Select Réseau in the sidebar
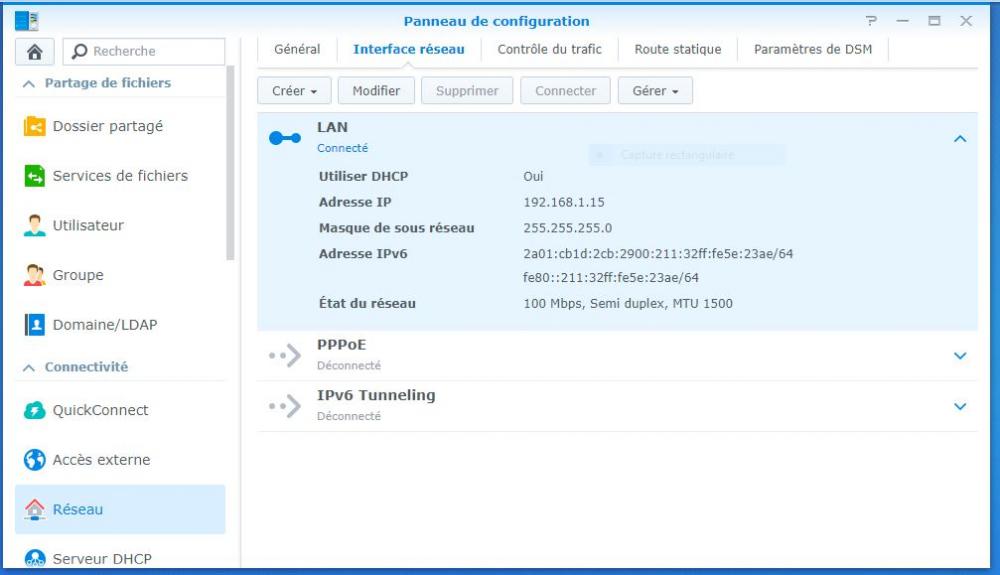The height and width of the screenshot is (575, 1000). click(120, 509)
